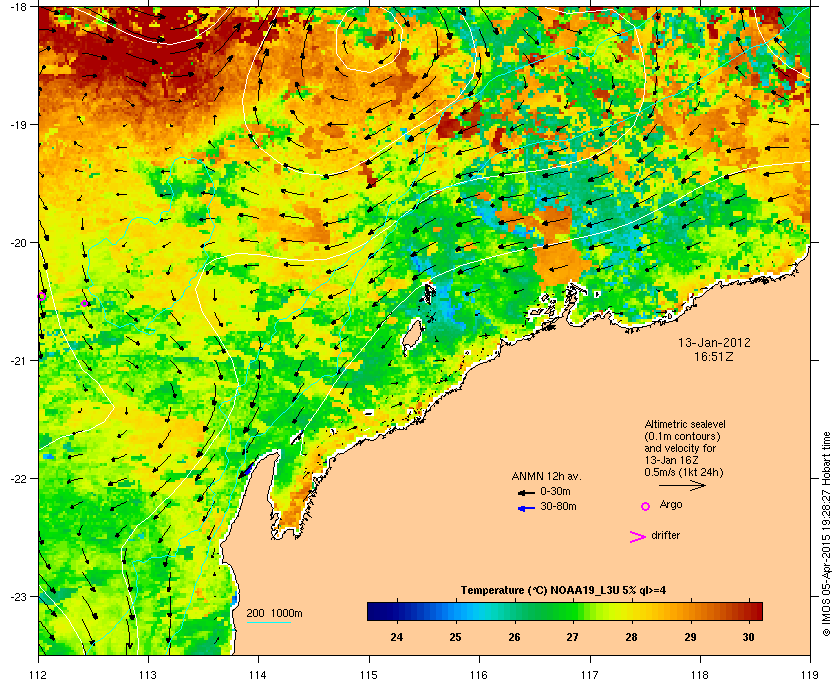This screenshot has width=840, height=680.
Task: Click the '0-30m' legend label
Action: point(555,491)
